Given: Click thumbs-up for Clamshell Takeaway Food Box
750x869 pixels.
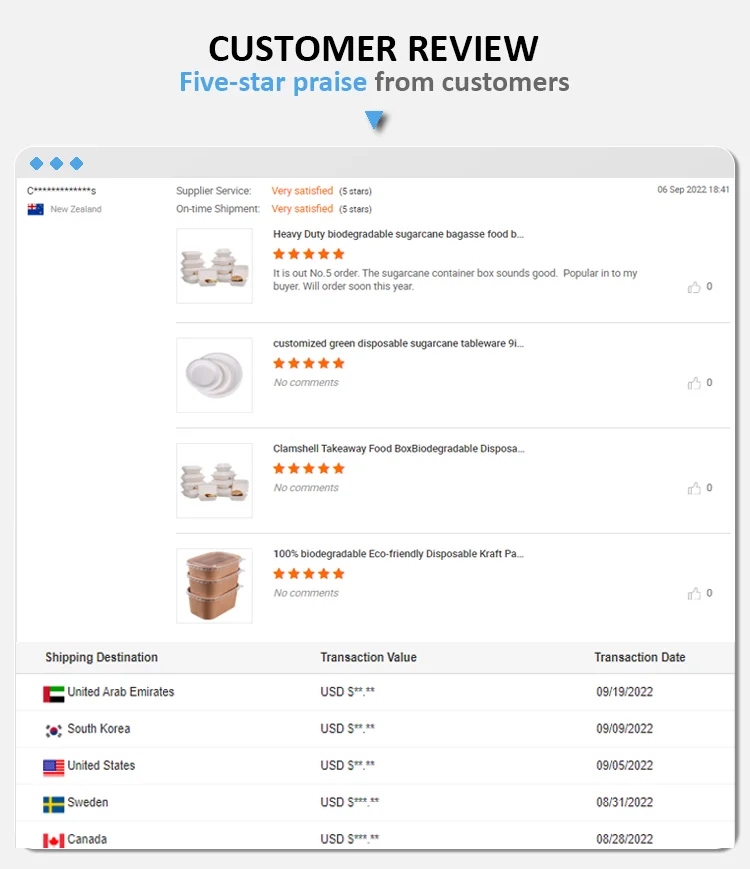Looking at the screenshot, I should (694, 488).
